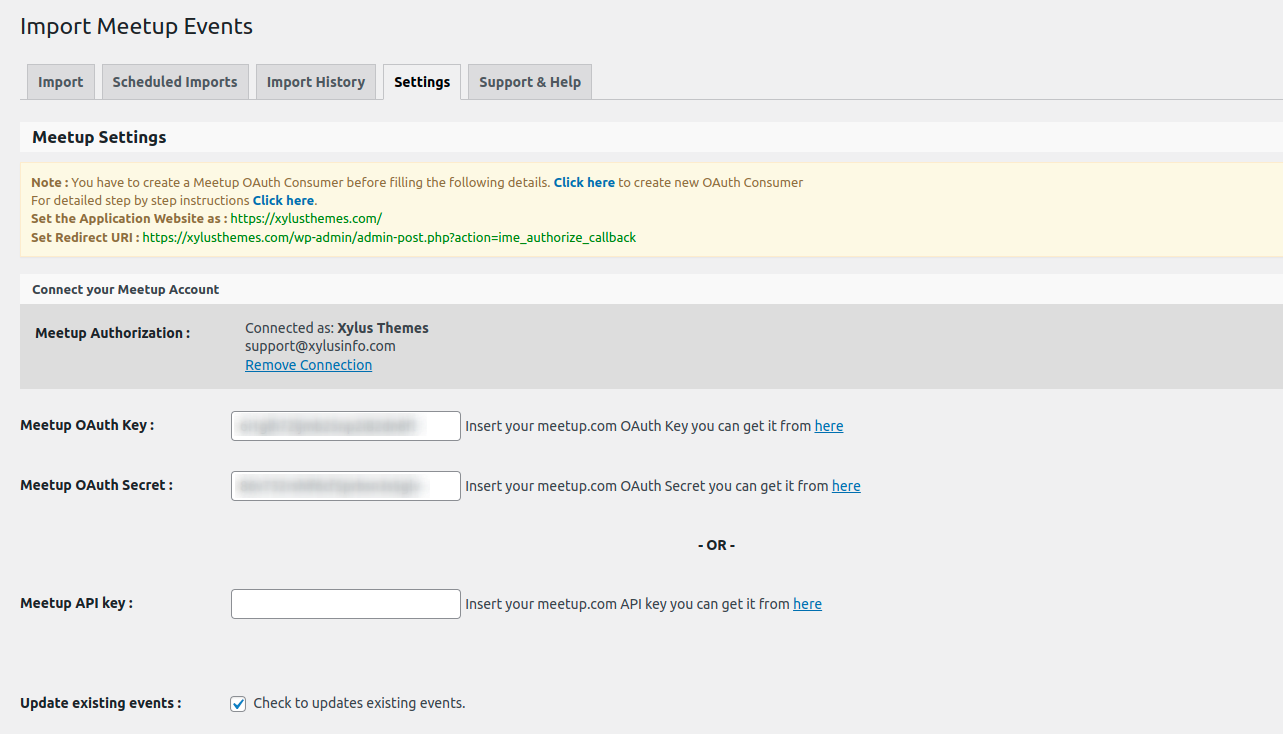
Task: Uncheck the Update existing events checkbox
Action: click(238, 704)
